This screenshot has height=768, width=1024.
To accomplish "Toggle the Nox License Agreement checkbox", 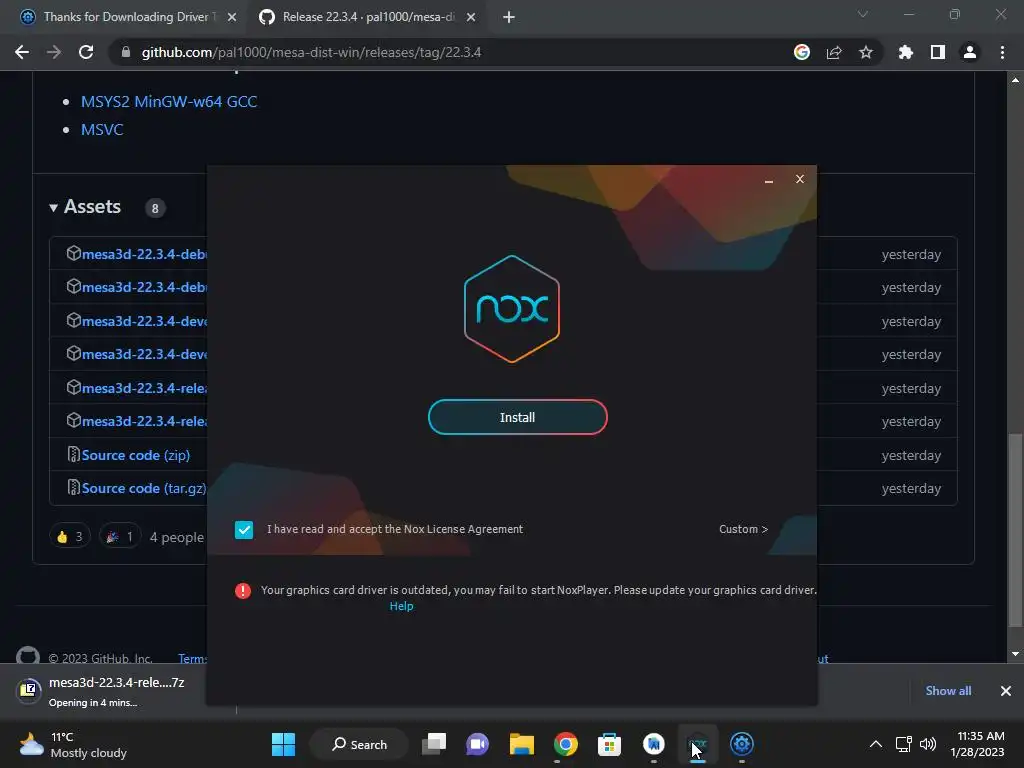I will [x=244, y=530].
